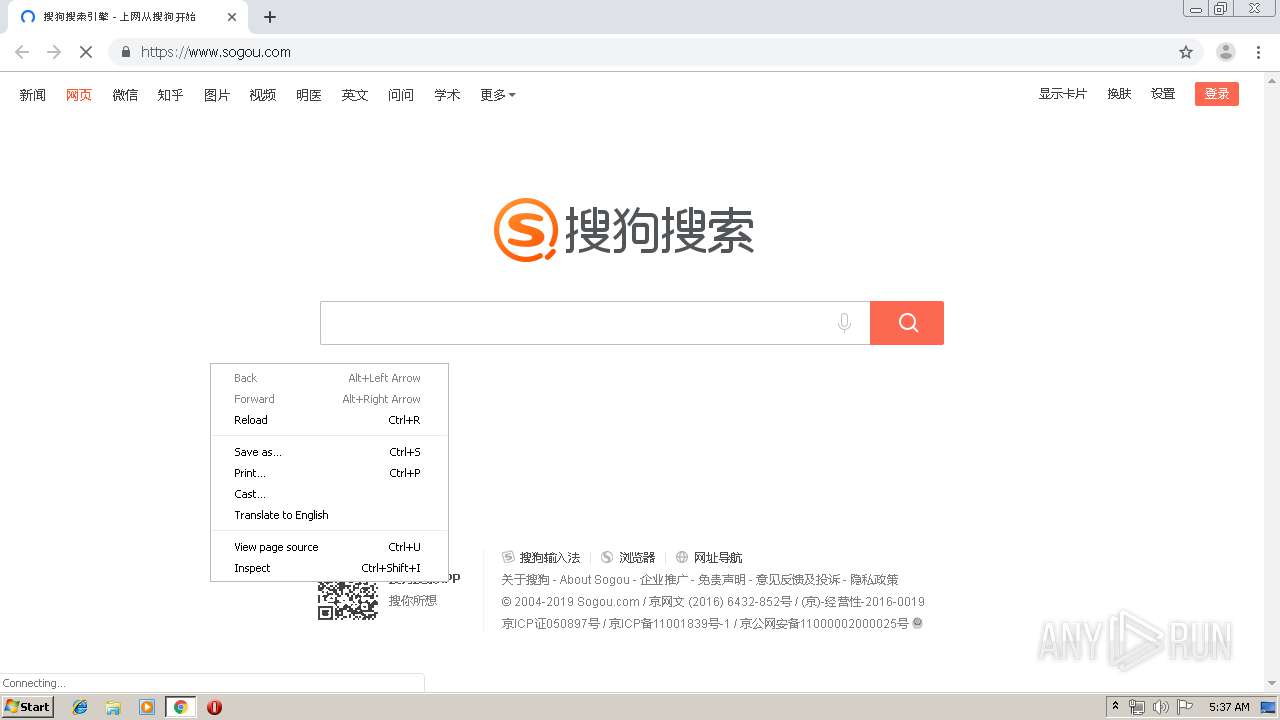The image size is (1280, 720).
Task: Click the network tray icon
Action: [x=1137, y=707]
